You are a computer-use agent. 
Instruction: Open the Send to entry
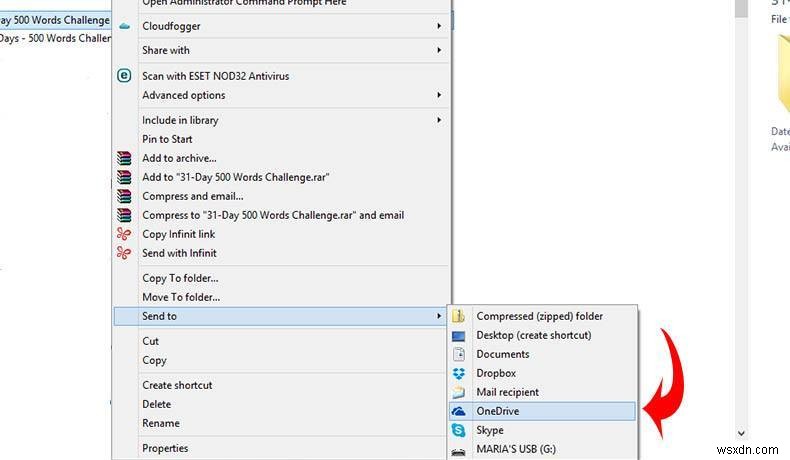click(281, 316)
